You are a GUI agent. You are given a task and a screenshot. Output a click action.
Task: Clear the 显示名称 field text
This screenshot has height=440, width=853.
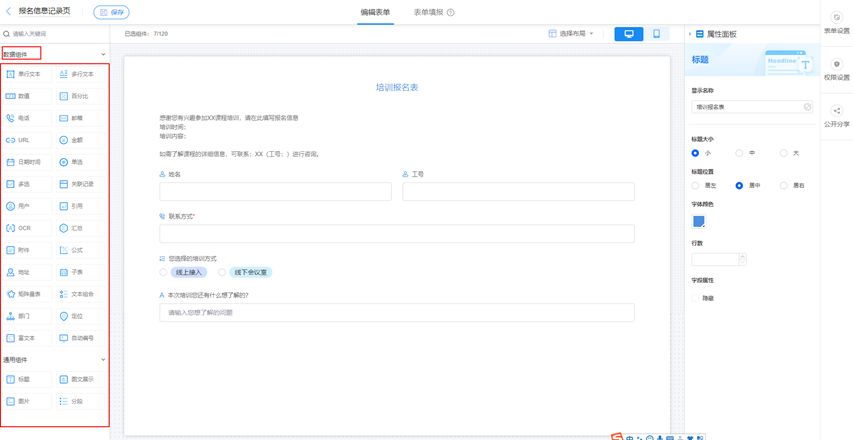click(x=807, y=107)
